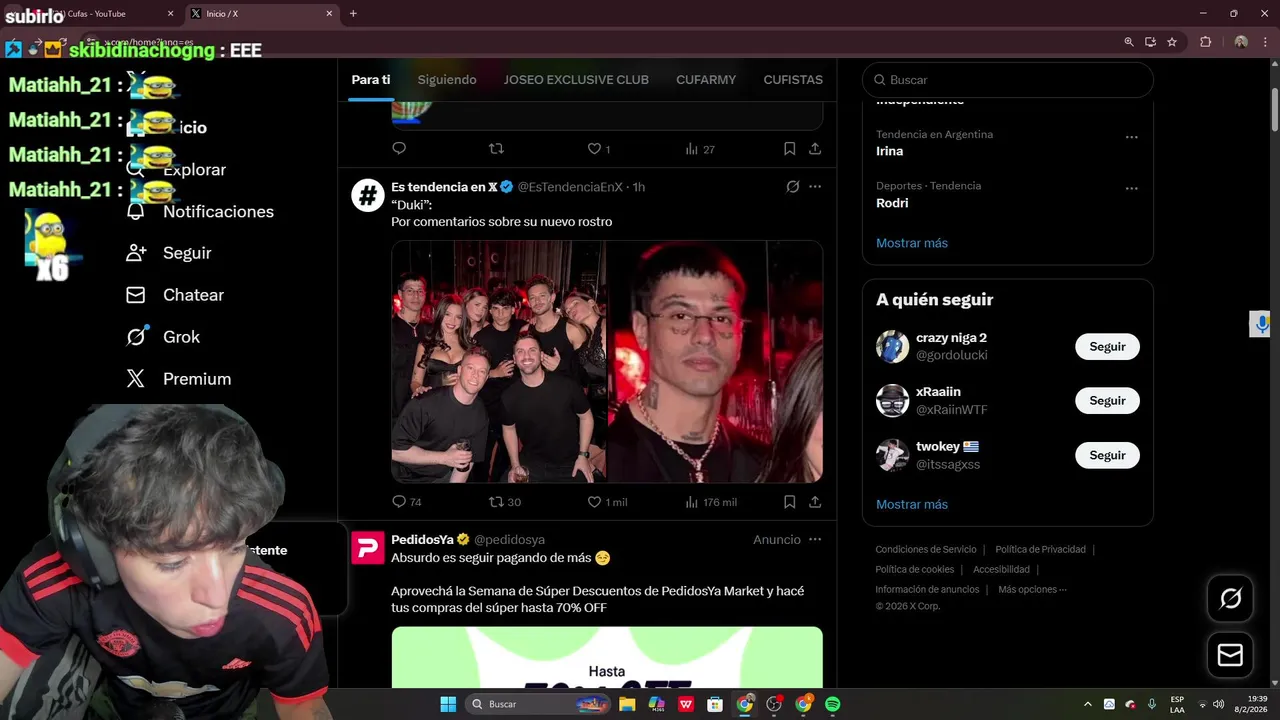Follow crazy niga 2 account
Image resolution: width=1280 pixels, height=720 pixels.
(x=1107, y=347)
